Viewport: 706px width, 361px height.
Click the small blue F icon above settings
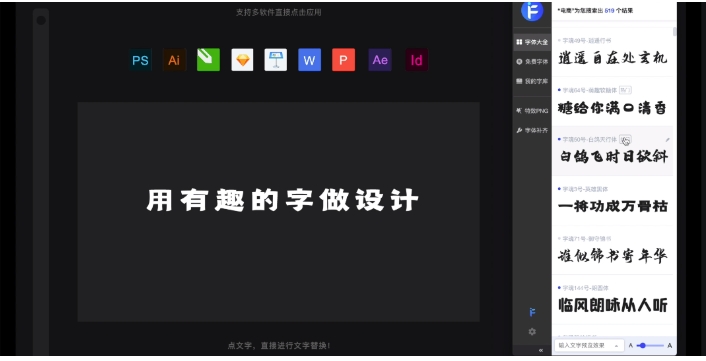532,312
